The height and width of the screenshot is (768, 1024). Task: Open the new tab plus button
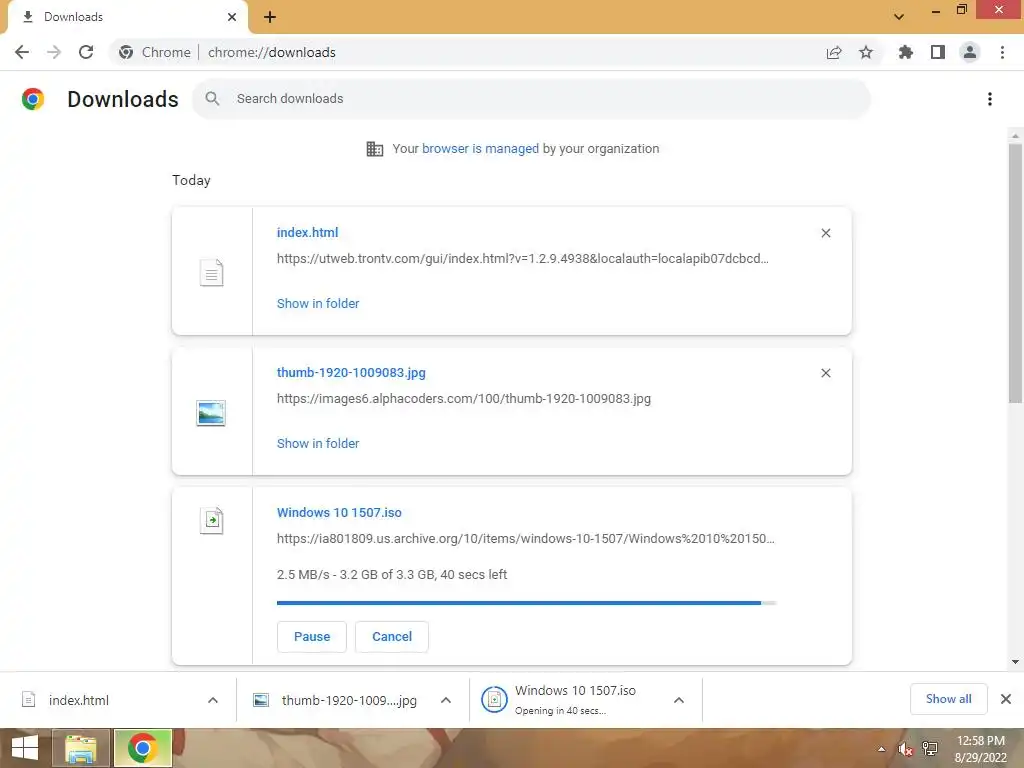coord(270,17)
